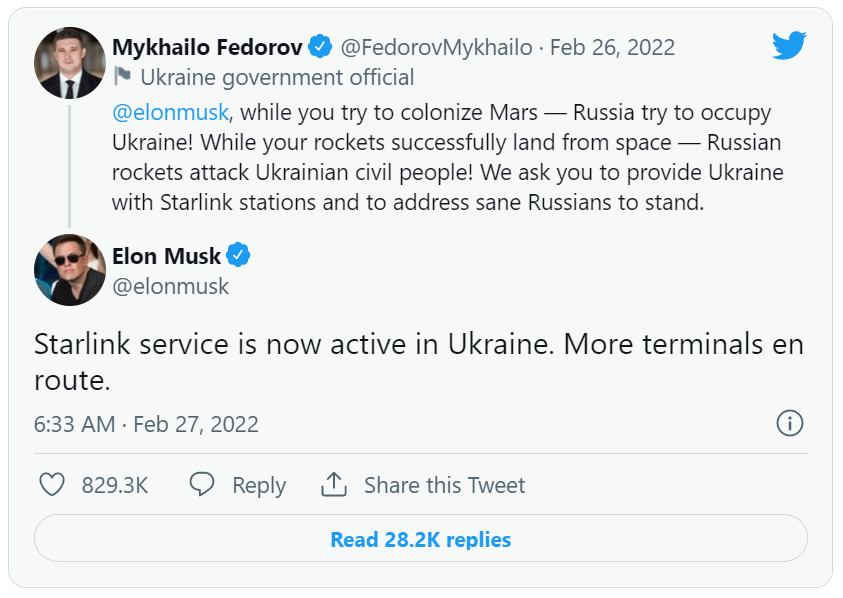
Task: Click the Twitter bird logo
Action: point(788,46)
